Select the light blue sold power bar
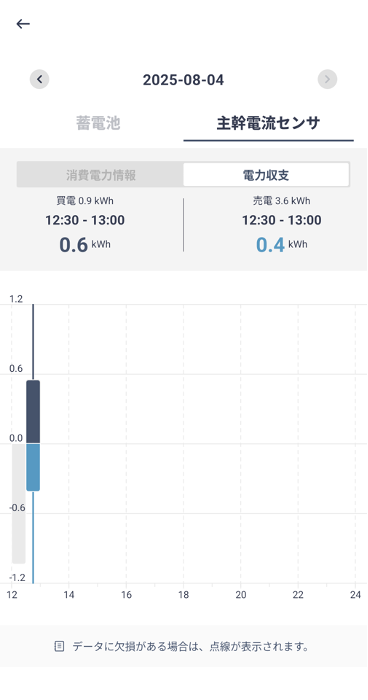The width and height of the screenshot is (368, 700). (x=33, y=467)
